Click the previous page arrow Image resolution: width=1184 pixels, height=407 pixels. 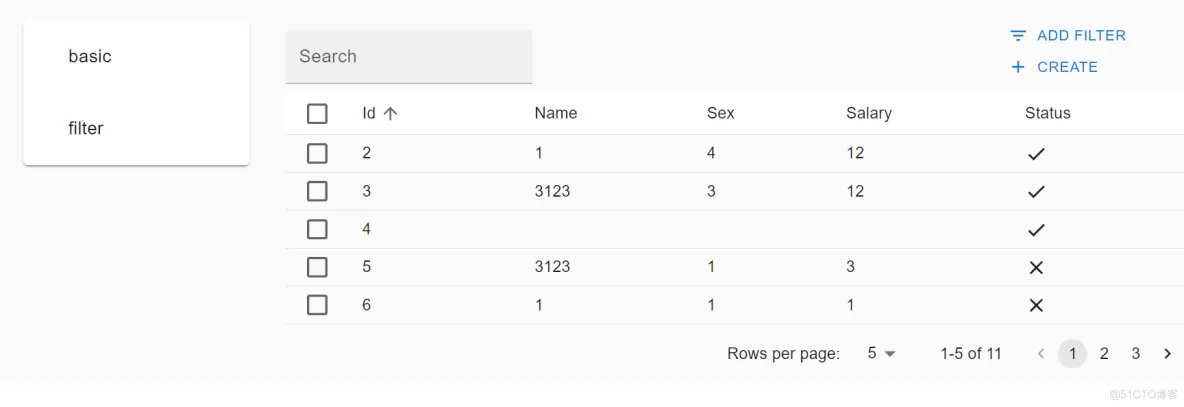pos(1041,353)
